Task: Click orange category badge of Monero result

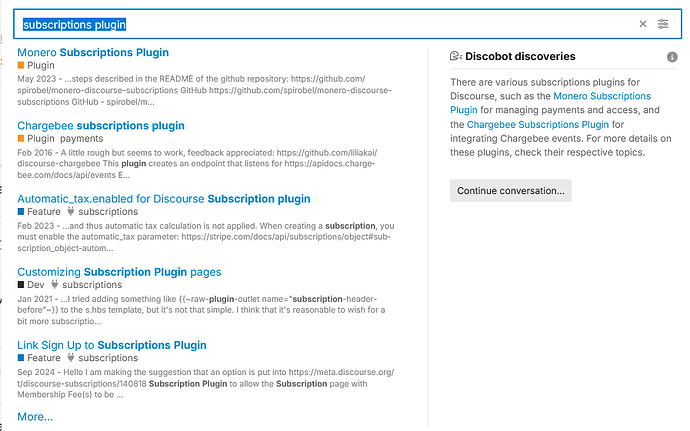Action: [21, 65]
